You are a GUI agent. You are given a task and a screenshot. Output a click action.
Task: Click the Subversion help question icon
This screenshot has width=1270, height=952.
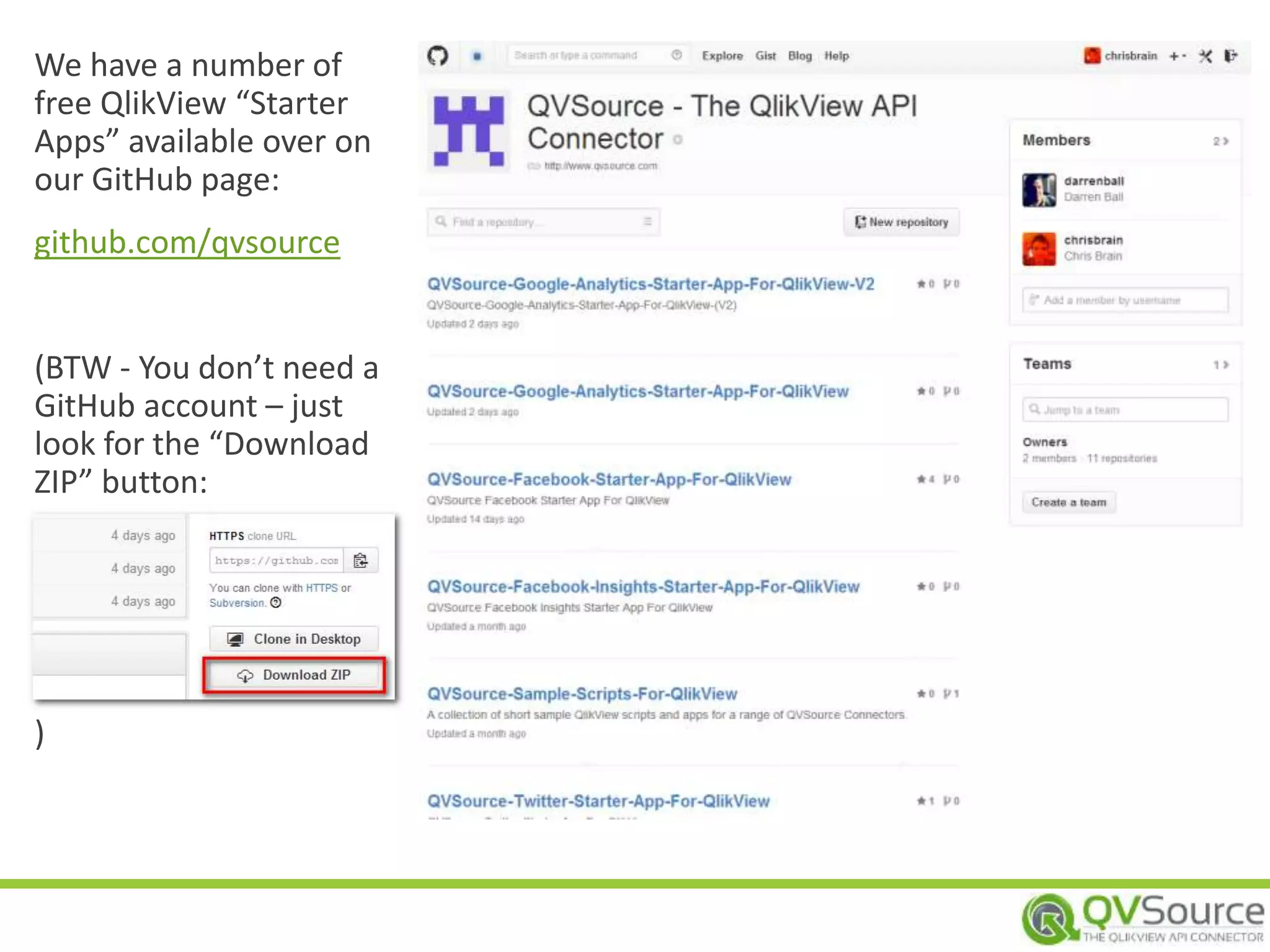(276, 602)
